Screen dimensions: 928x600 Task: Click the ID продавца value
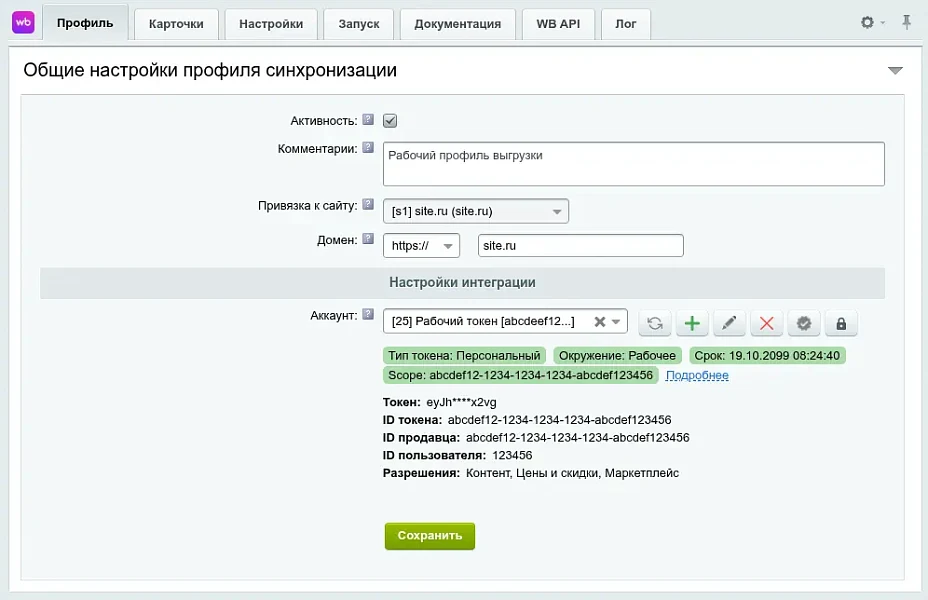[578, 438]
